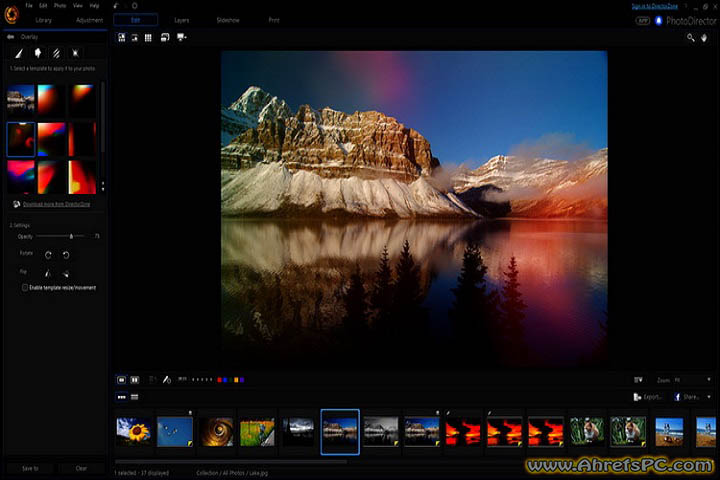This screenshot has width=720, height=480.
Task: Click the circular icon right of the undo arrow
Action: [x=135, y=6]
